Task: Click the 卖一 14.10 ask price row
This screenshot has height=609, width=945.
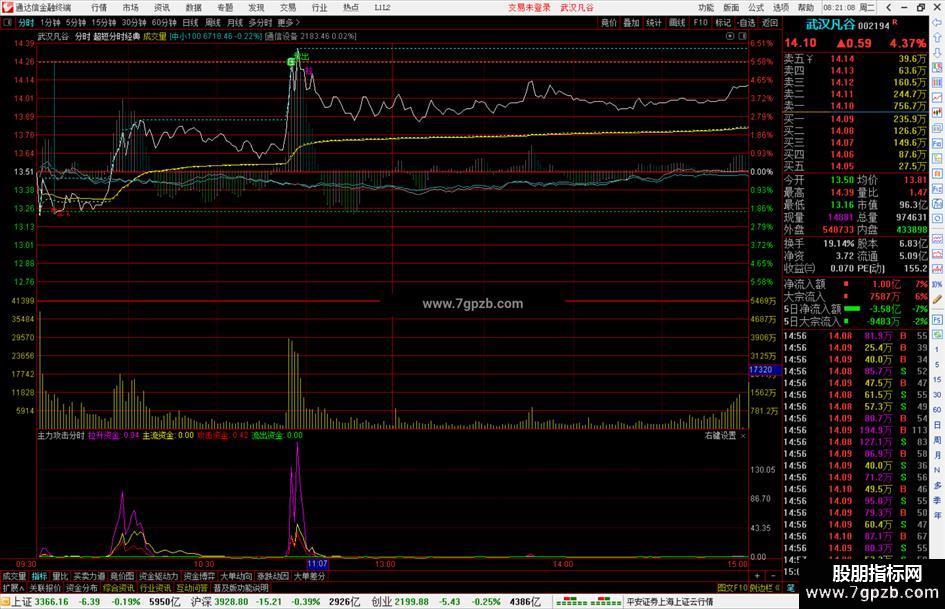Action: [x=855, y=106]
